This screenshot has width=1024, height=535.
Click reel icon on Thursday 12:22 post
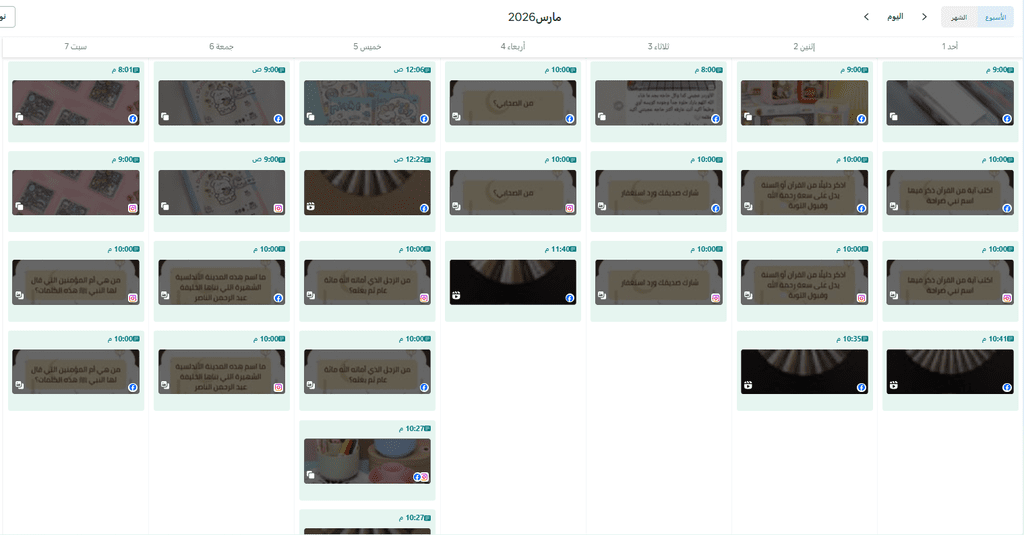310,206
